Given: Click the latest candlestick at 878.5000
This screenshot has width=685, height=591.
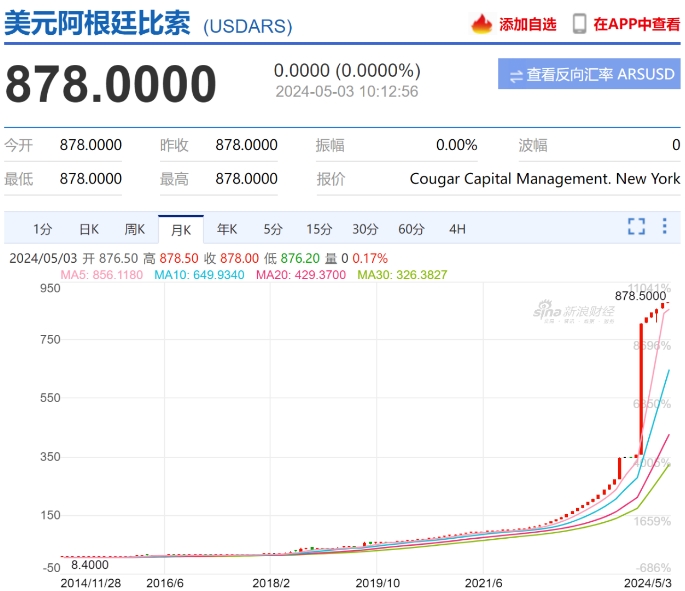Looking at the screenshot, I should [664, 304].
